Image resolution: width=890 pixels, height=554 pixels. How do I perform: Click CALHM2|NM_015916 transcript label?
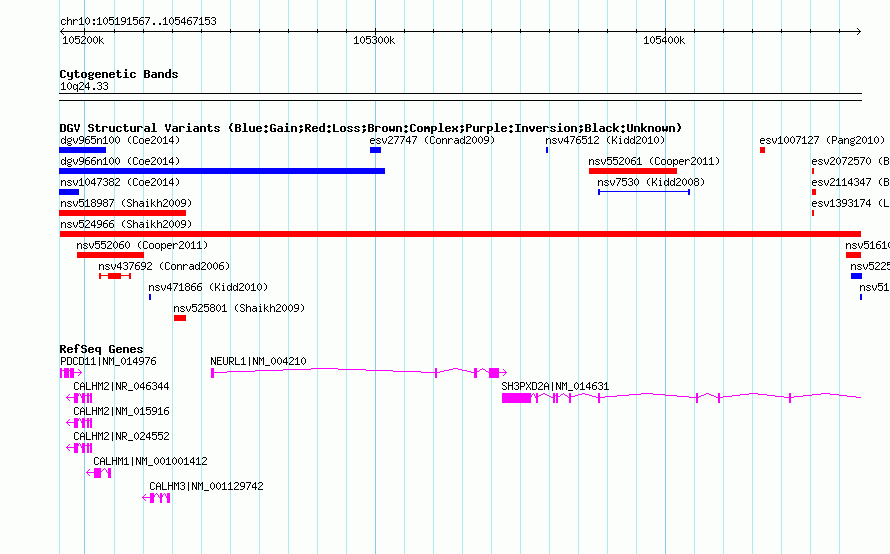pos(121,411)
